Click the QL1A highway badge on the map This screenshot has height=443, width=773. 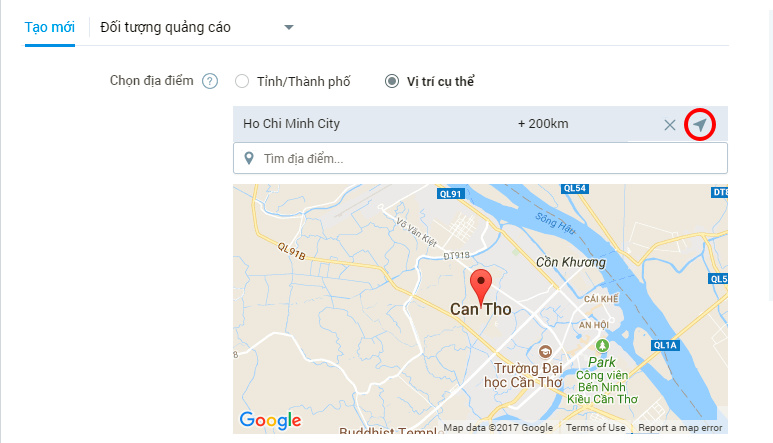coord(665,345)
